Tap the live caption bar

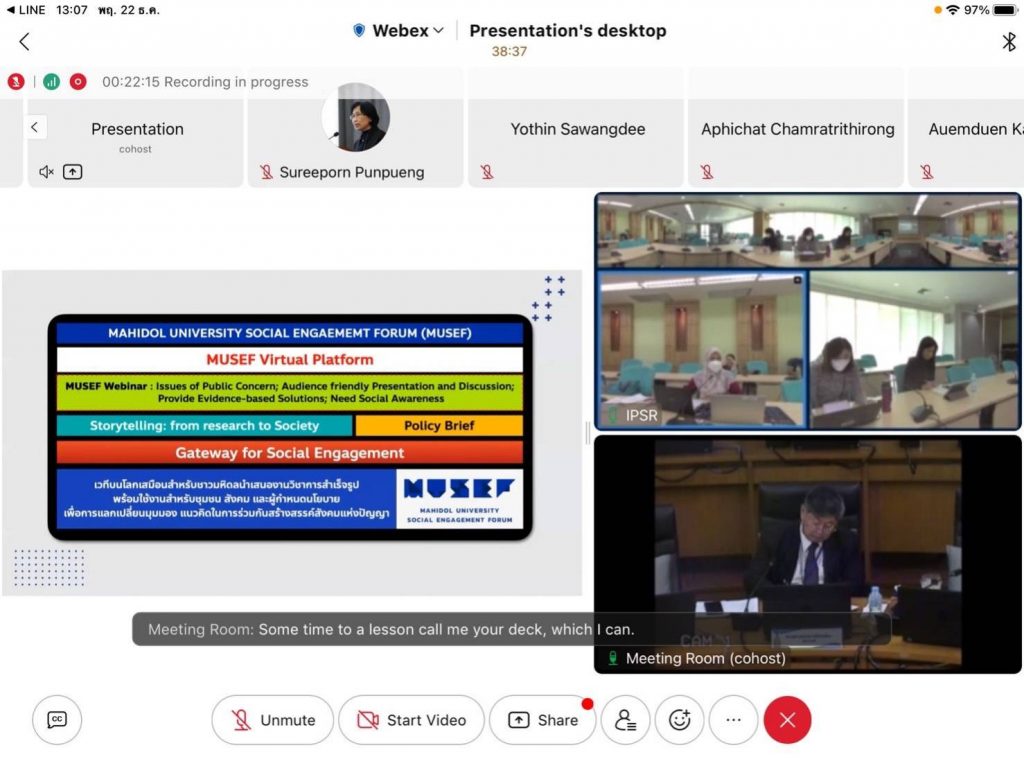(511, 629)
